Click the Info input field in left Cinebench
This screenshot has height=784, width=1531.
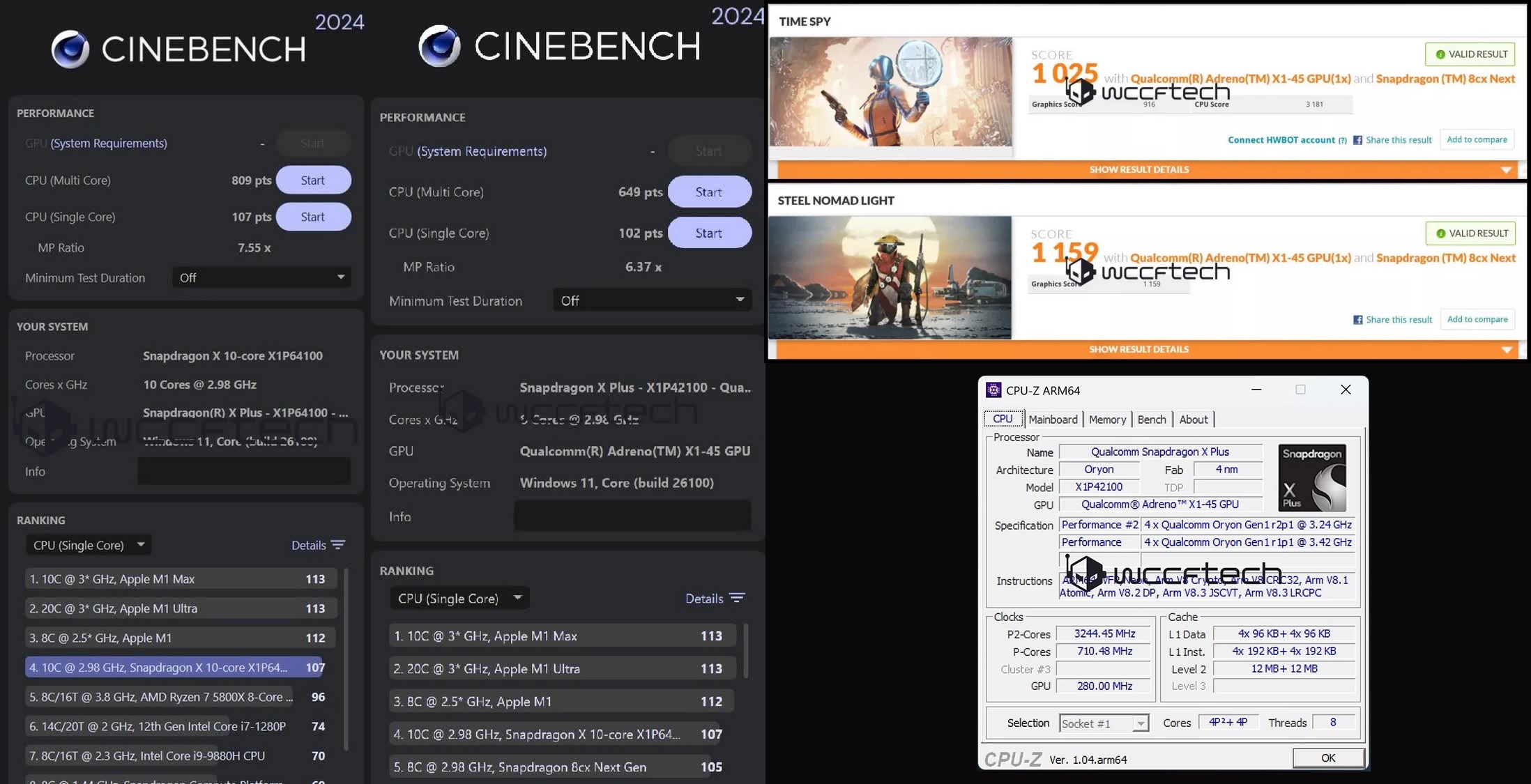tap(244, 471)
